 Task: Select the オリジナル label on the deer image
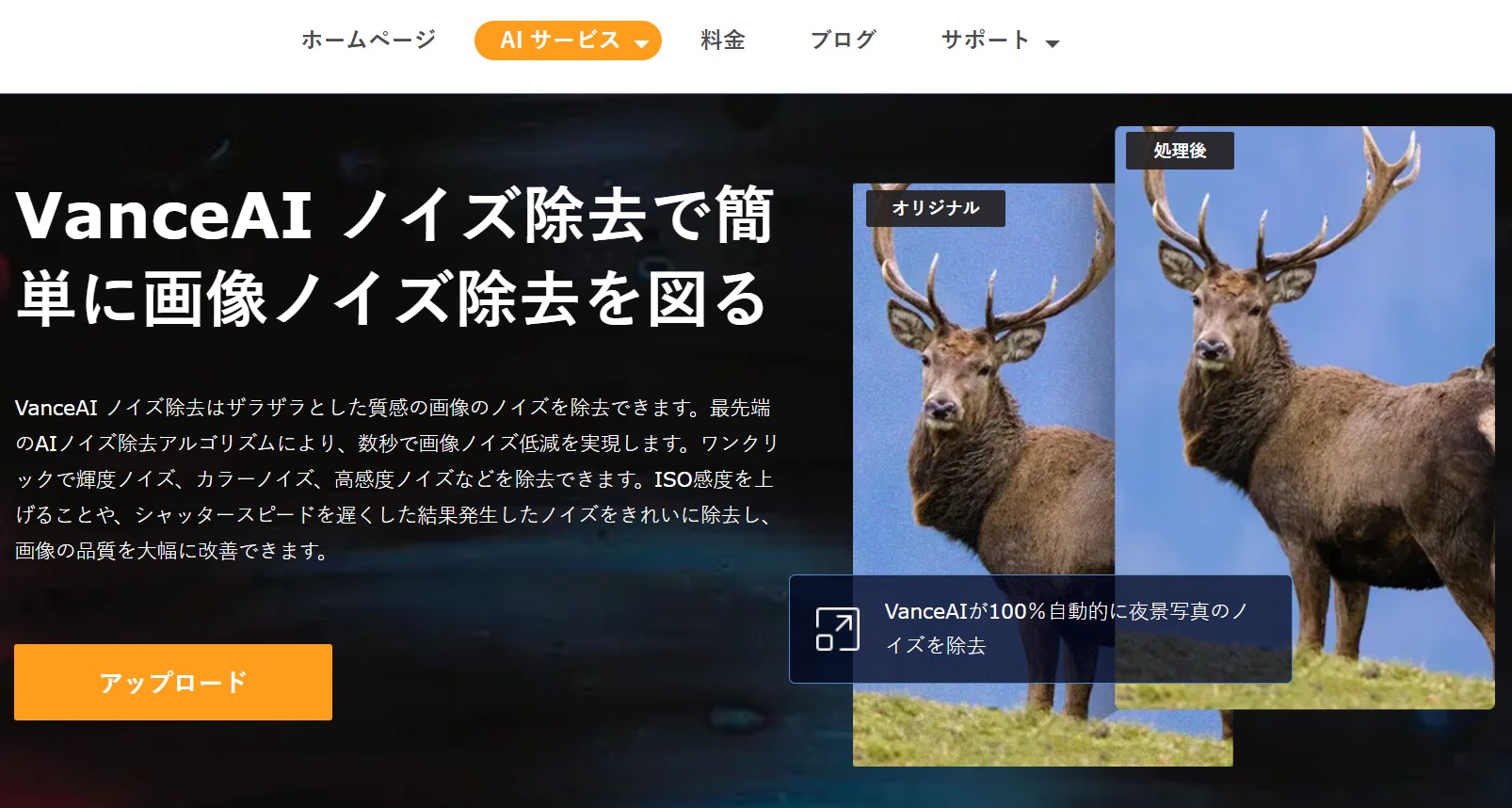click(x=936, y=208)
